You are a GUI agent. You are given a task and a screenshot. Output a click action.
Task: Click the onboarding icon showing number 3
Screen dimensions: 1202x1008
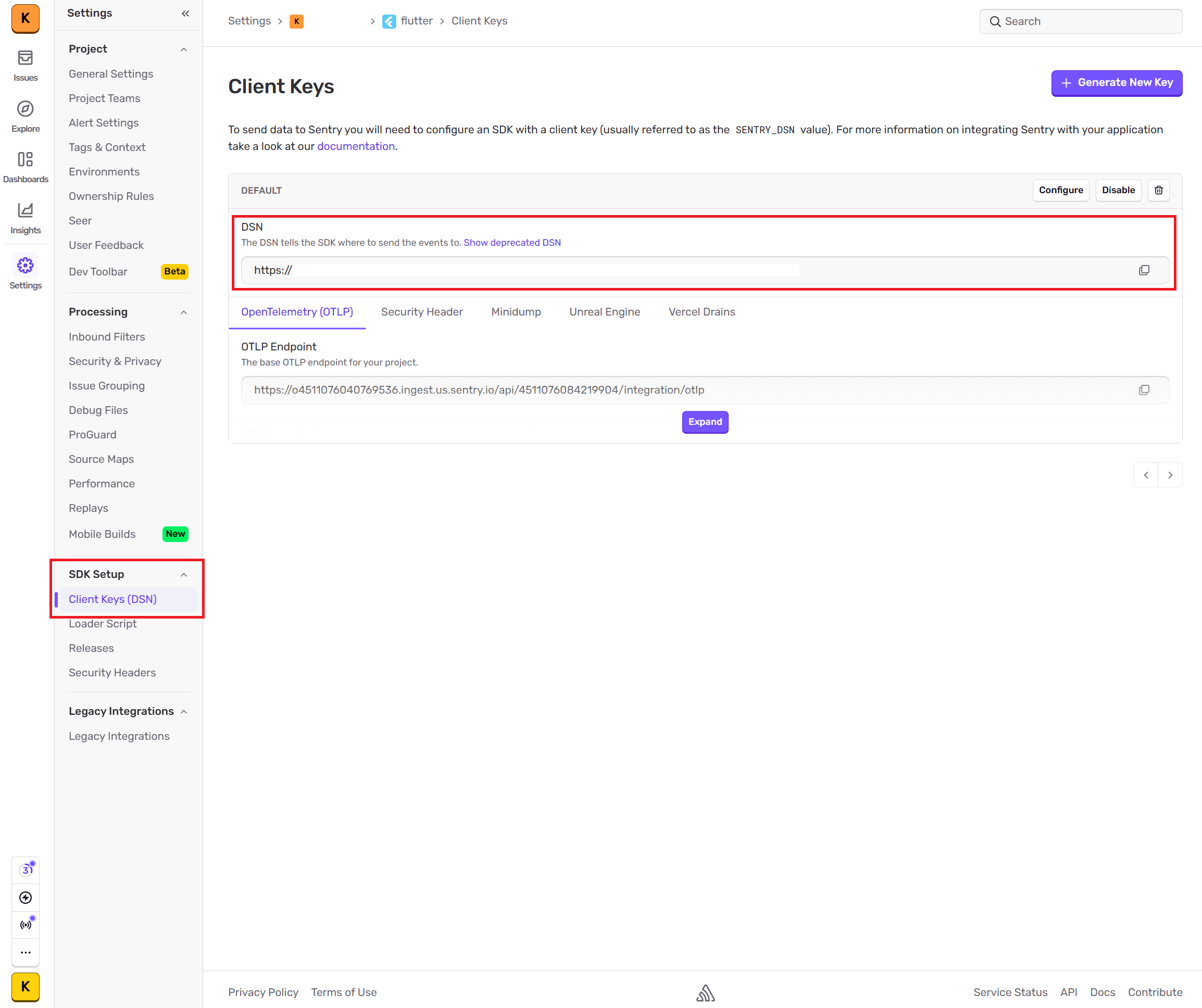tap(25, 870)
